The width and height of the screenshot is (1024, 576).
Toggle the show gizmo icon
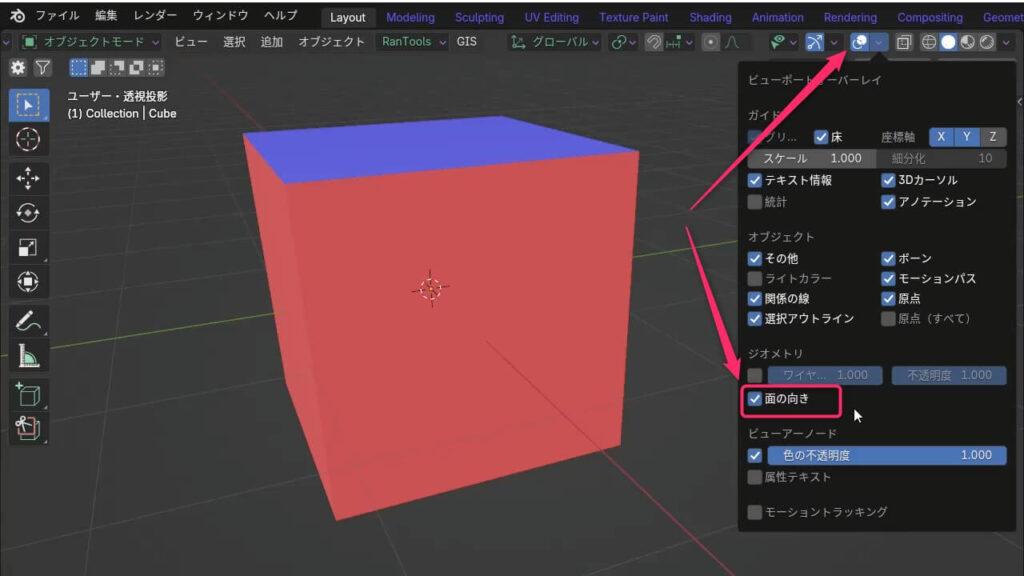[815, 42]
